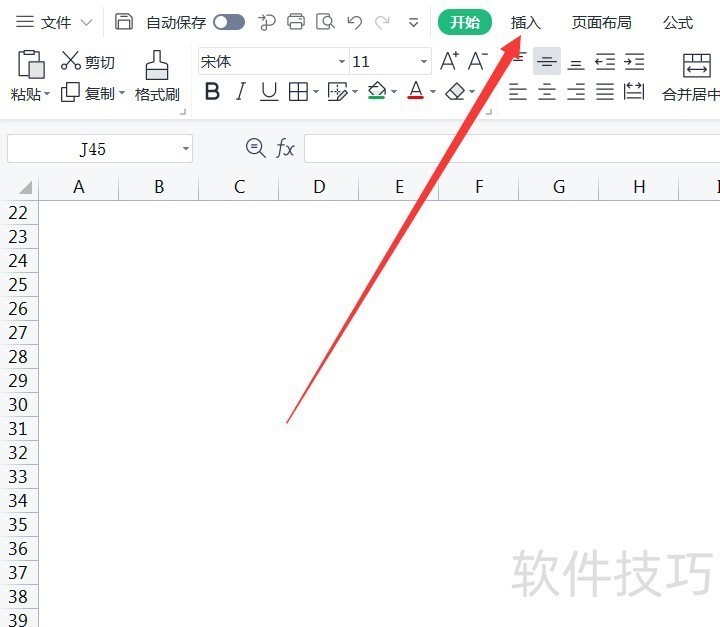The image size is (720, 627).
Task: Click the increase indent icon
Action: coord(634,61)
